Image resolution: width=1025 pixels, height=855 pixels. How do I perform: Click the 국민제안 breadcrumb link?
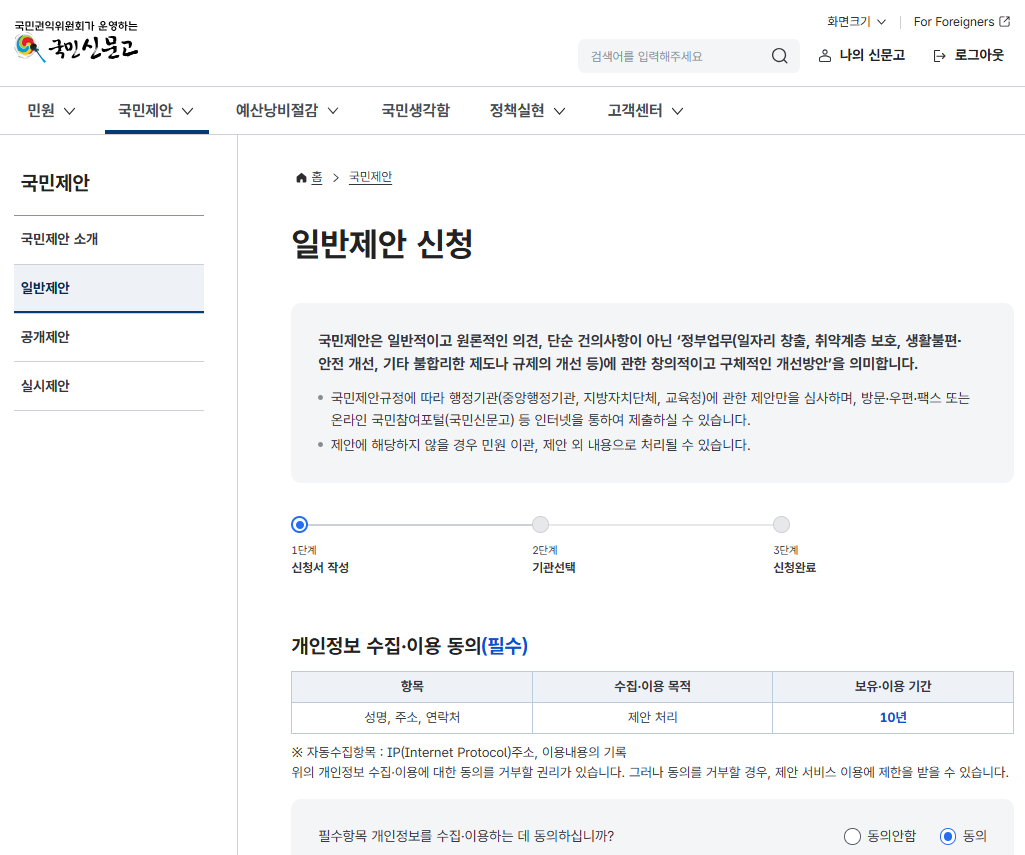[x=368, y=177]
